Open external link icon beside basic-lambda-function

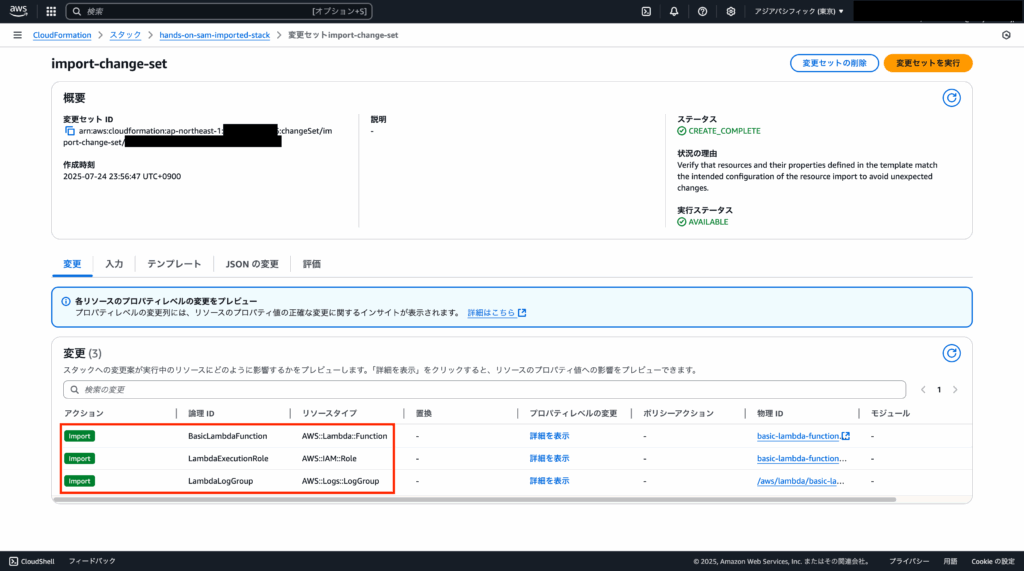846,436
